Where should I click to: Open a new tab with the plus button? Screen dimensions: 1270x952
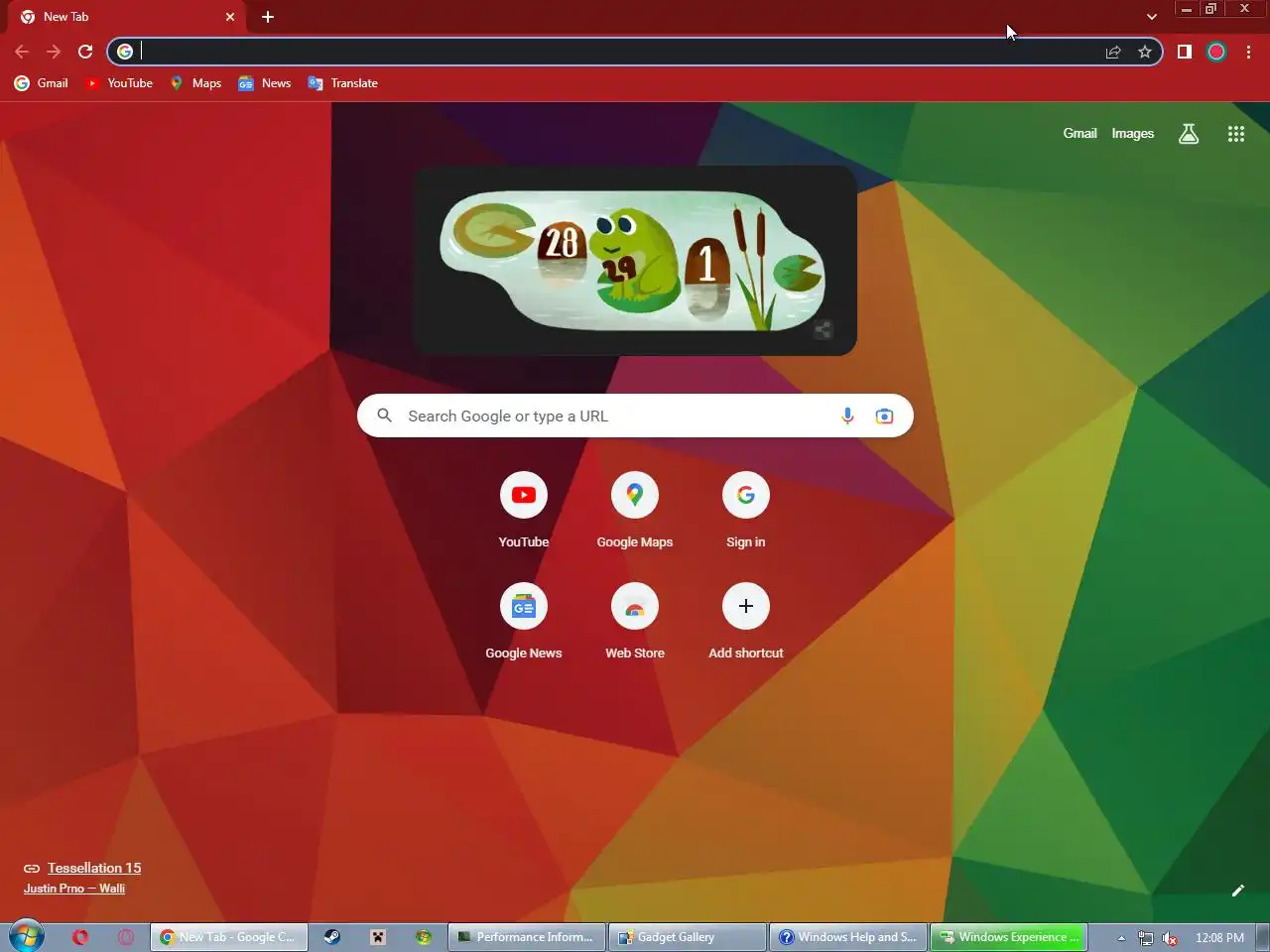pyautogui.click(x=268, y=17)
